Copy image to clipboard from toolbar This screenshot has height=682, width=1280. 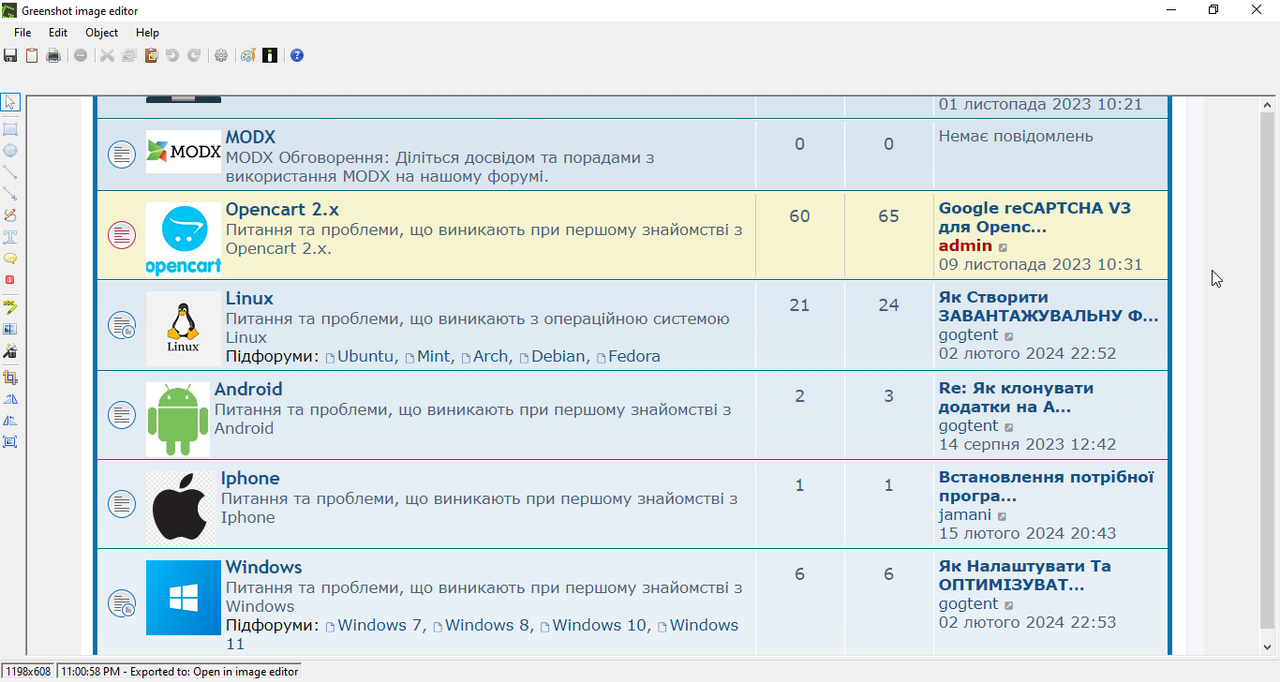32,56
